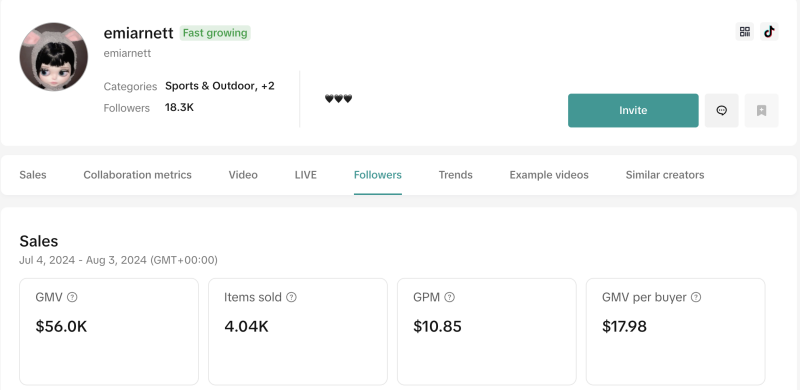Show the Similar creators tab
The width and height of the screenshot is (800, 390).
(665, 175)
